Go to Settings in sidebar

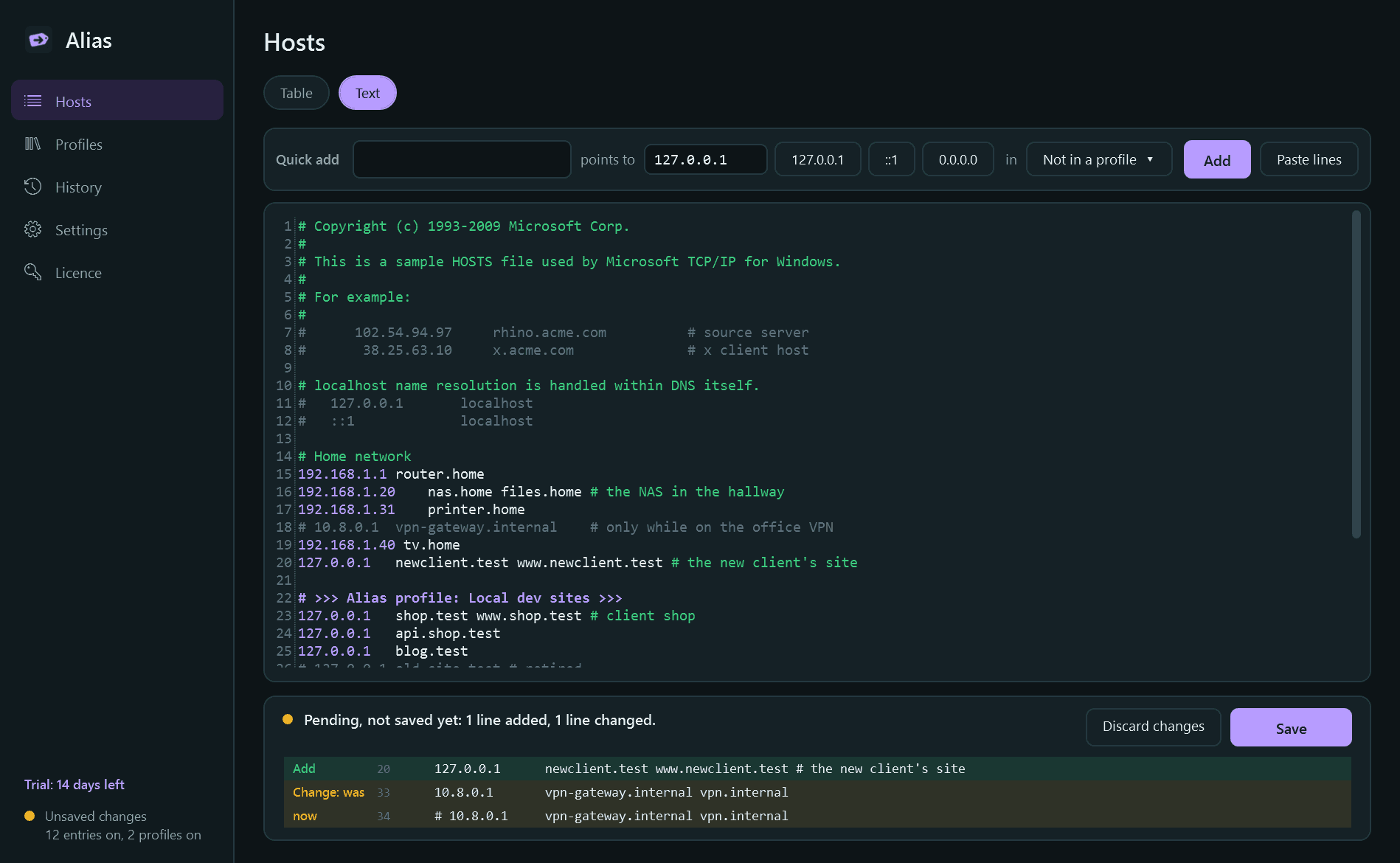click(x=117, y=229)
